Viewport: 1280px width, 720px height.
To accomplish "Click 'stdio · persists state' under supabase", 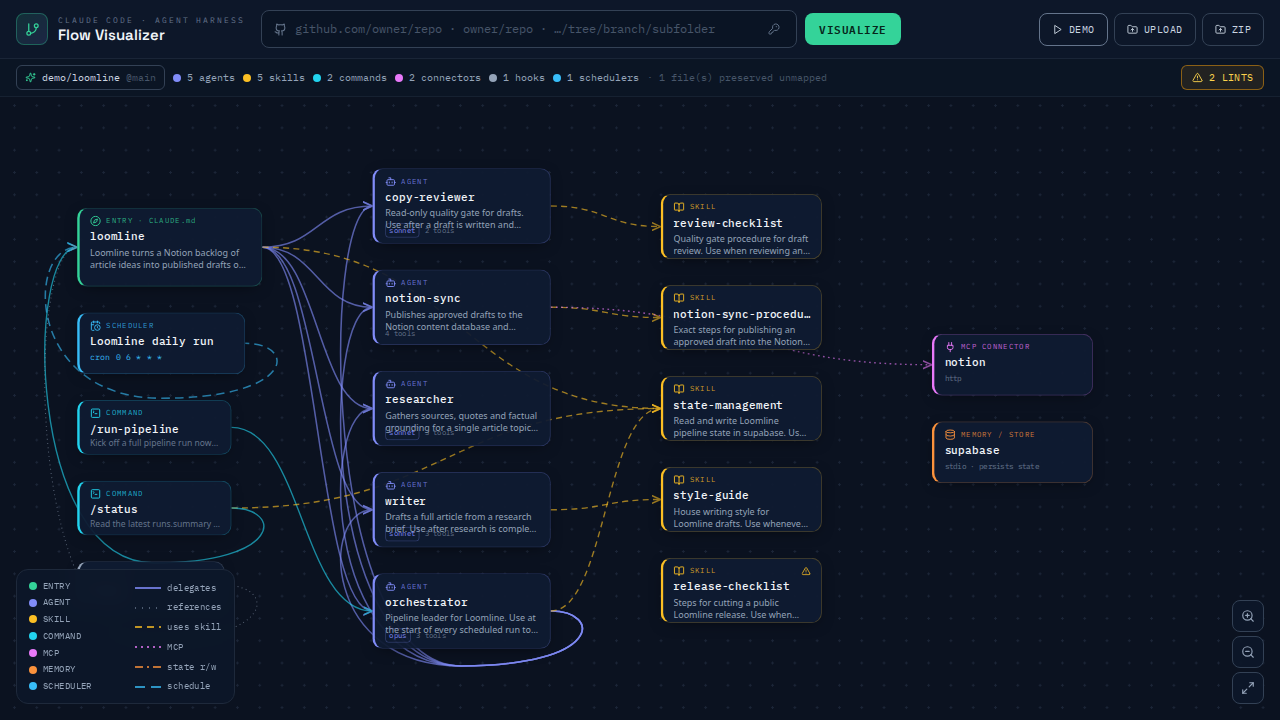I will coord(992,467).
